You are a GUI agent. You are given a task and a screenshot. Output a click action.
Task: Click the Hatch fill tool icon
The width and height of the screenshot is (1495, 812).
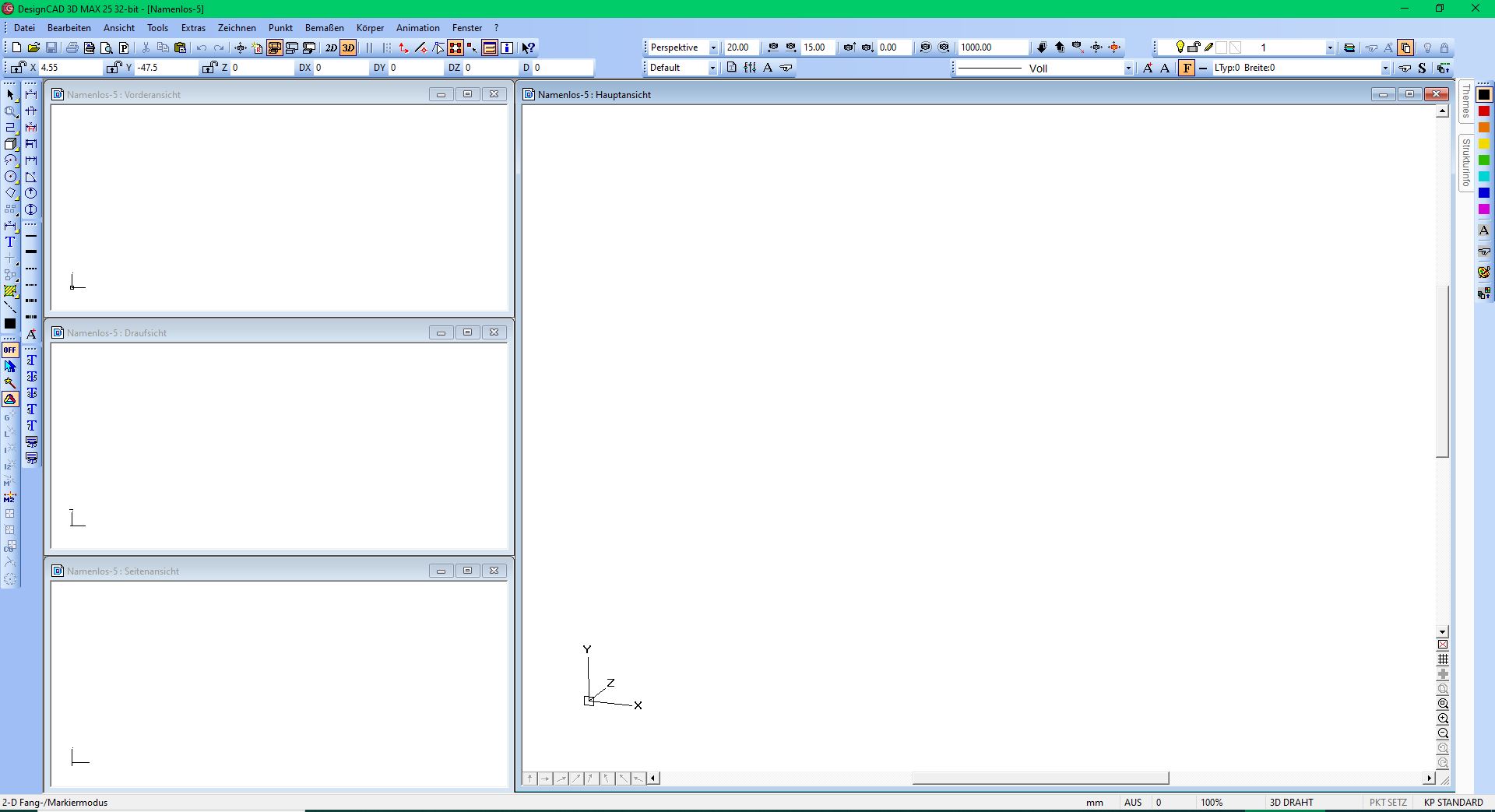click(x=10, y=291)
